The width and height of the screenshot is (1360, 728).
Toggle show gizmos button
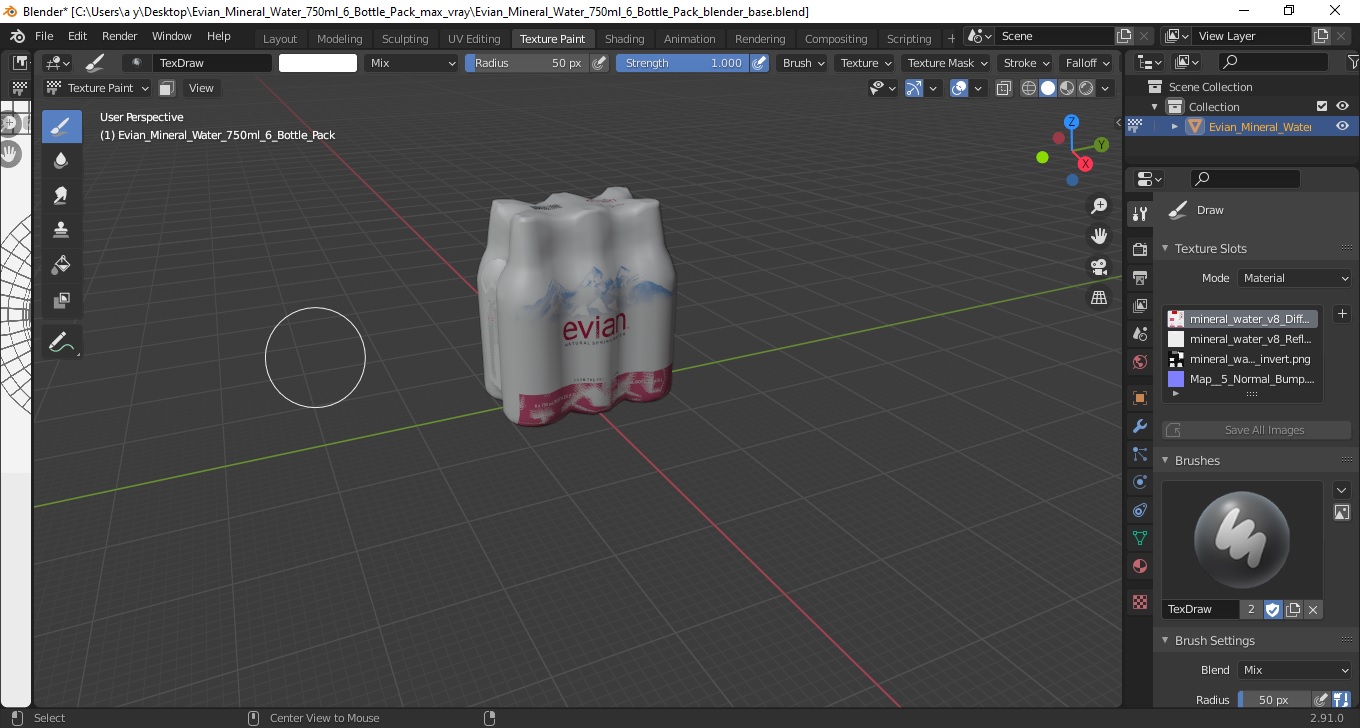[914, 88]
